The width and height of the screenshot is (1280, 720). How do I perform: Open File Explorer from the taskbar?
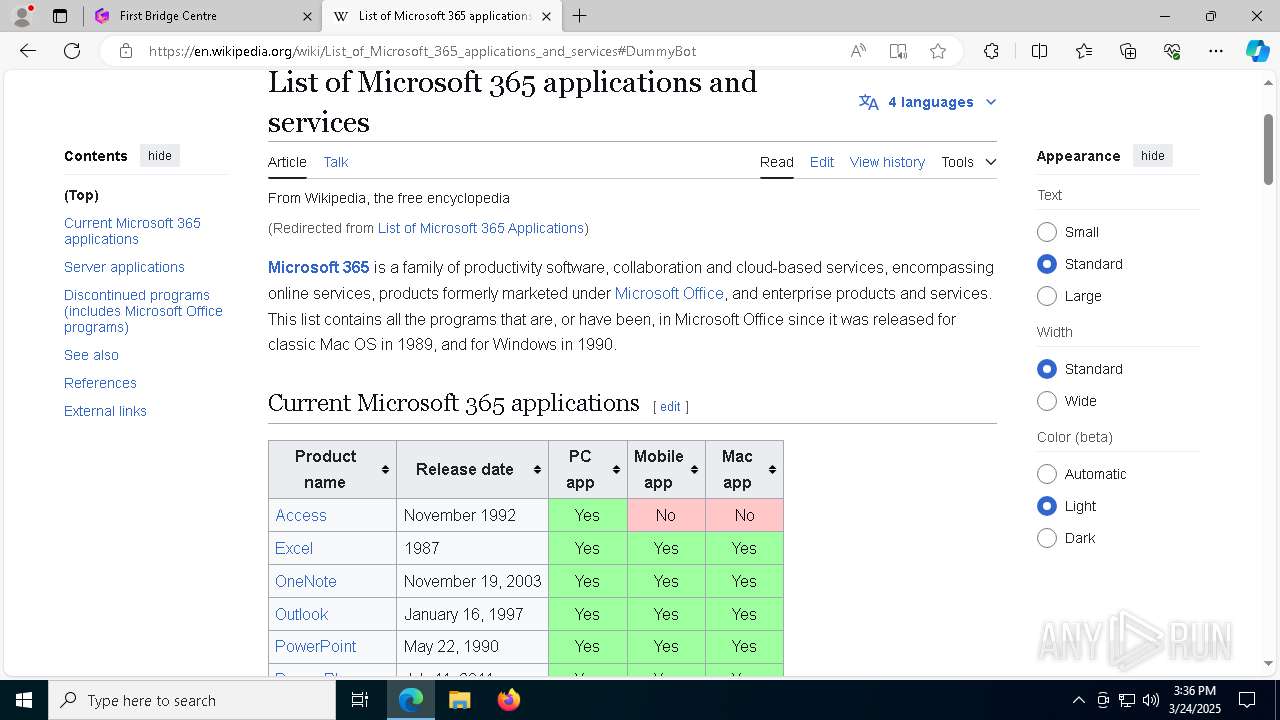[459, 700]
